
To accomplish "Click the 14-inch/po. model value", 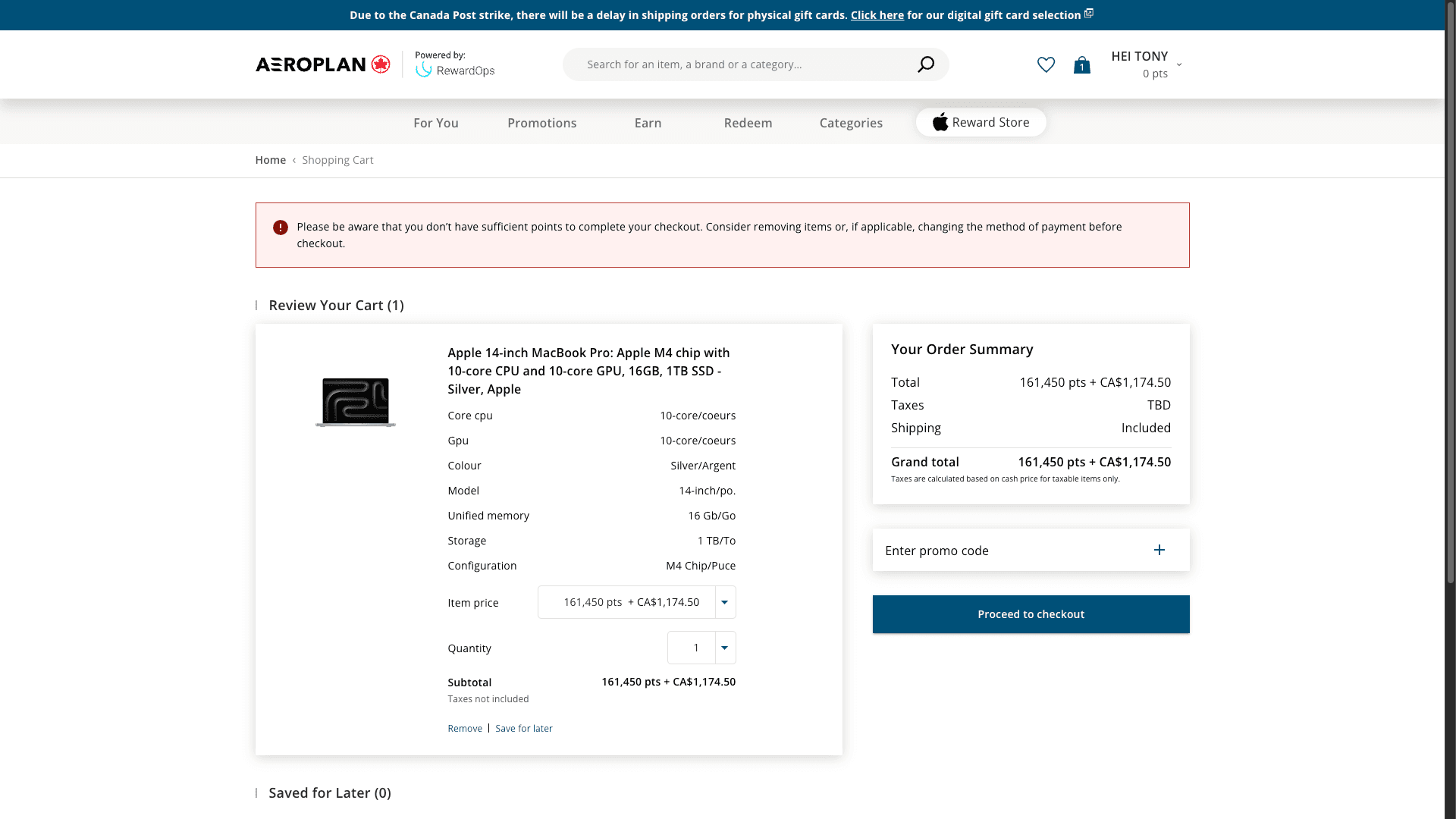I will pyautogui.click(x=707, y=491).
